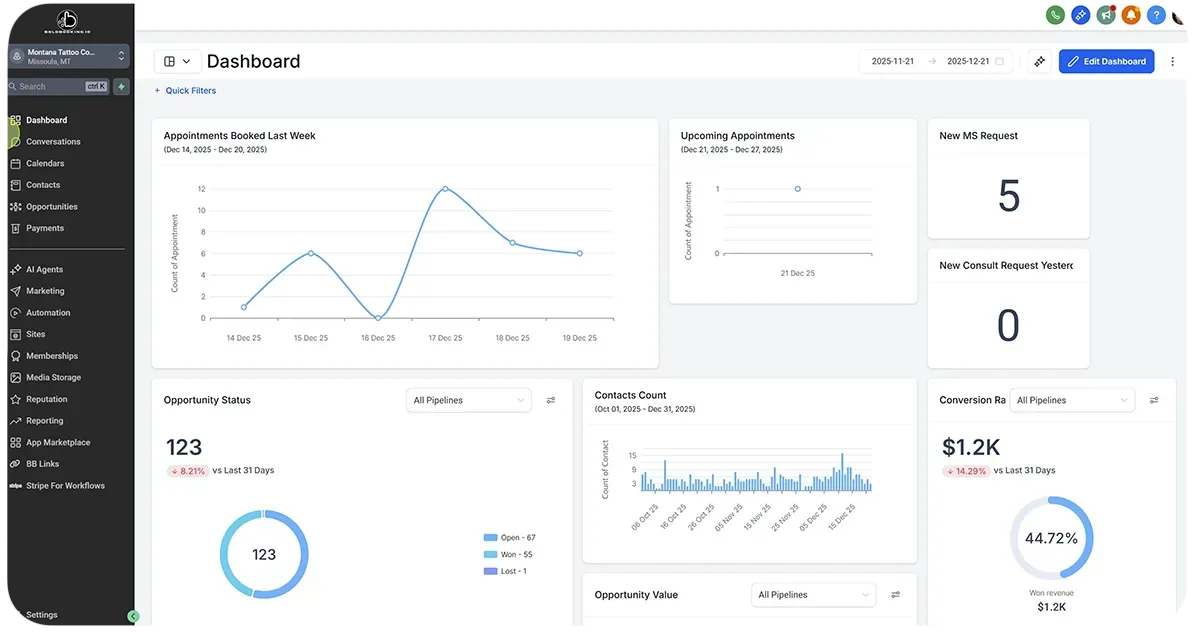Viewport: 1200px width, 634px height.
Task: Open the blue help question mark icon
Action: coord(1156,15)
